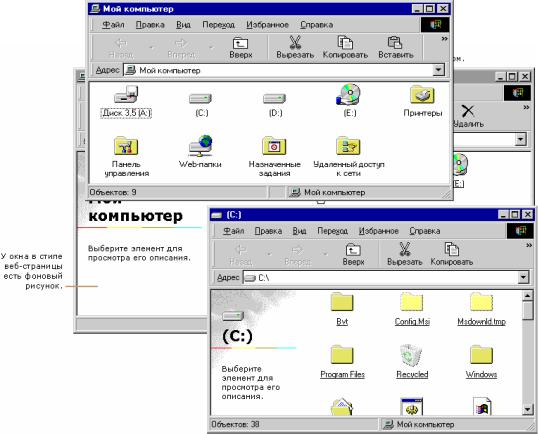Expand the address dropdown in Мой компьютер window
This screenshot has height=434, width=538.
[x=438, y=70]
